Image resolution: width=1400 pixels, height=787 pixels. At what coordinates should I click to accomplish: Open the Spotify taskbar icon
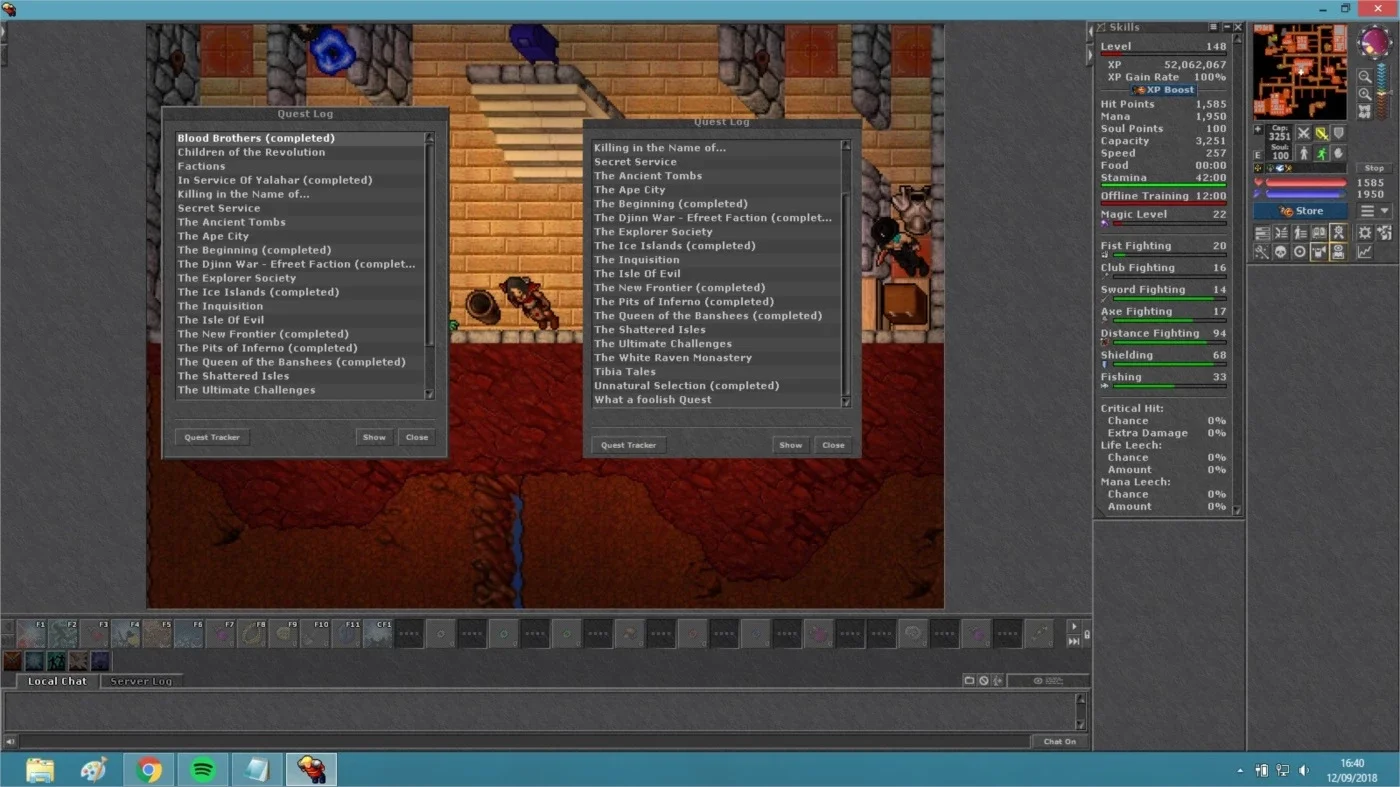tap(203, 770)
